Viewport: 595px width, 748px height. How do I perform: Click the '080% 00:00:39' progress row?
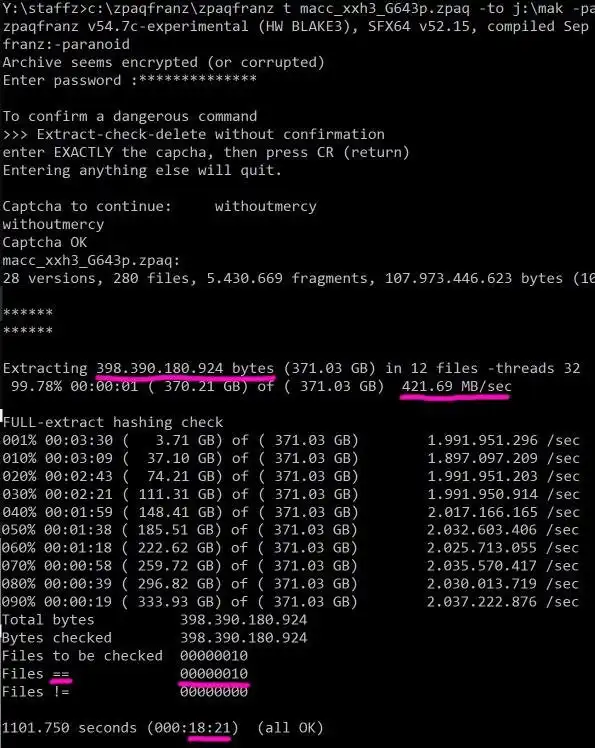pos(291,584)
